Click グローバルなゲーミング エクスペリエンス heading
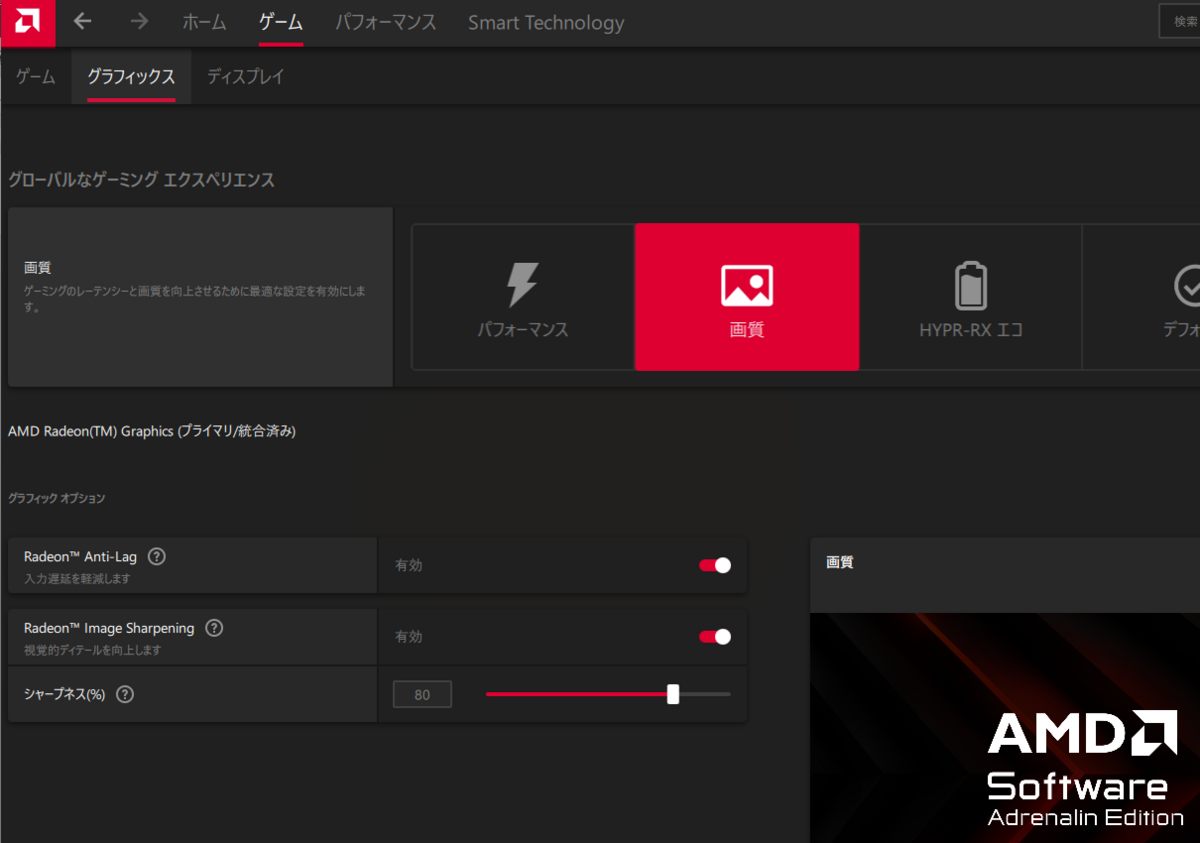The width and height of the screenshot is (1200, 843). click(x=142, y=180)
